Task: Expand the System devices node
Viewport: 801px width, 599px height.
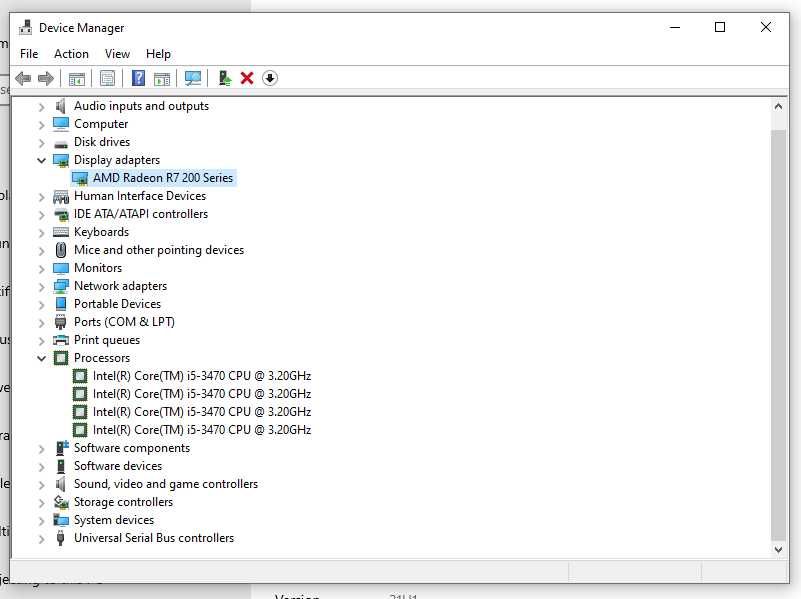Action: 41,521
